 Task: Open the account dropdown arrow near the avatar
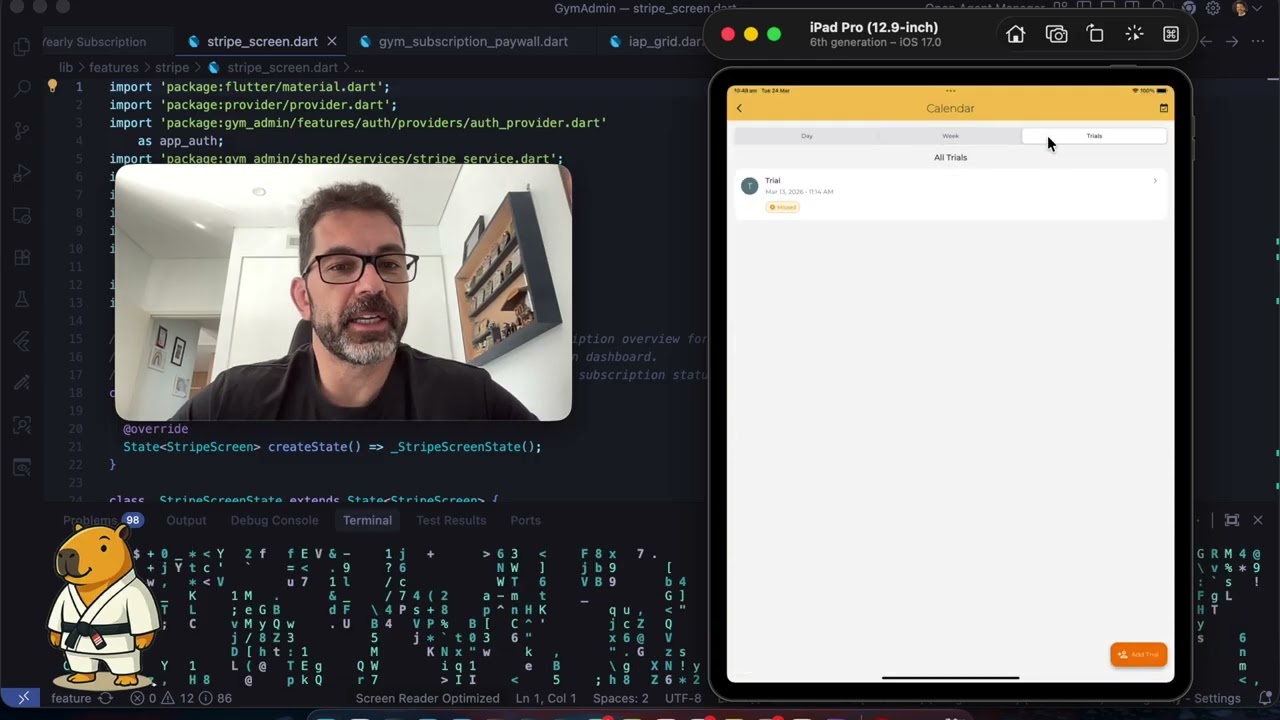pyautogui.click(x=1257, y=8)
